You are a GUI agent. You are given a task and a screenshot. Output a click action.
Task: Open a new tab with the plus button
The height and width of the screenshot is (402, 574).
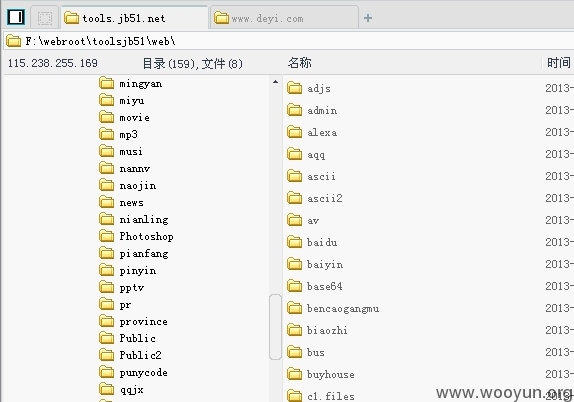[x=368, y=18]
